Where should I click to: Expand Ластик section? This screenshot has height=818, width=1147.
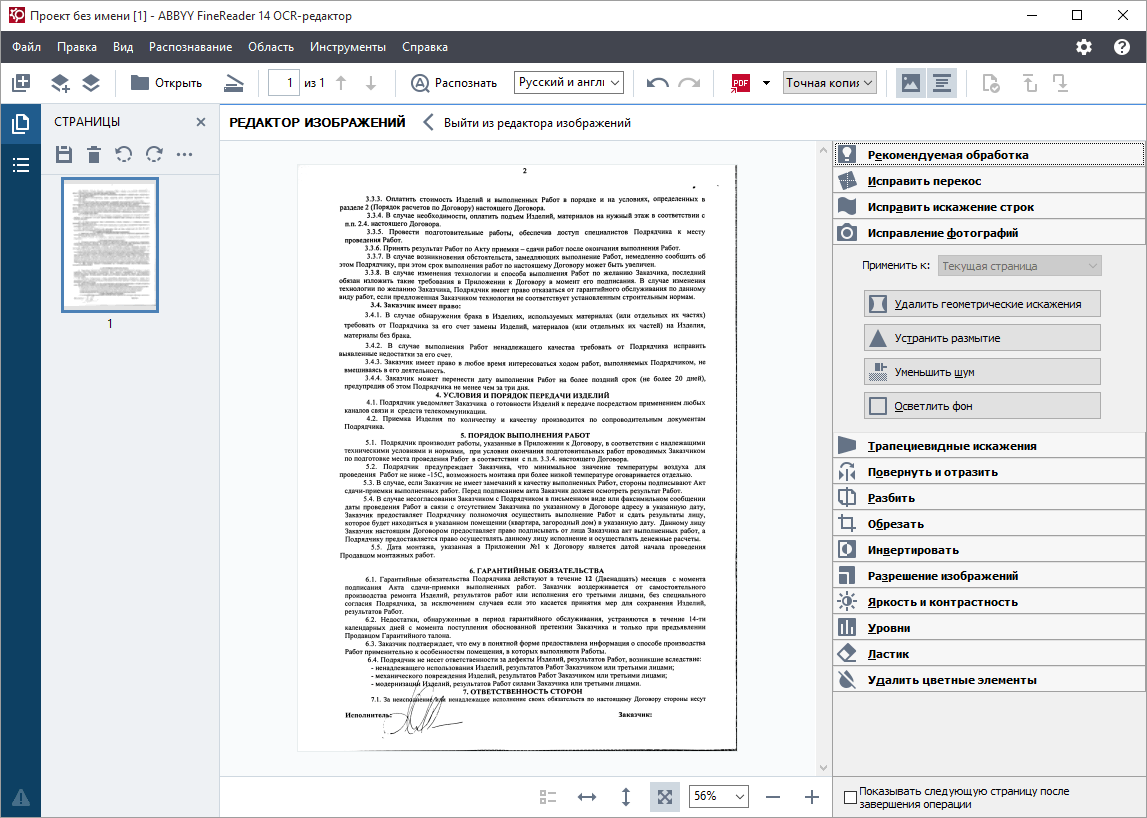pos(989,654)
